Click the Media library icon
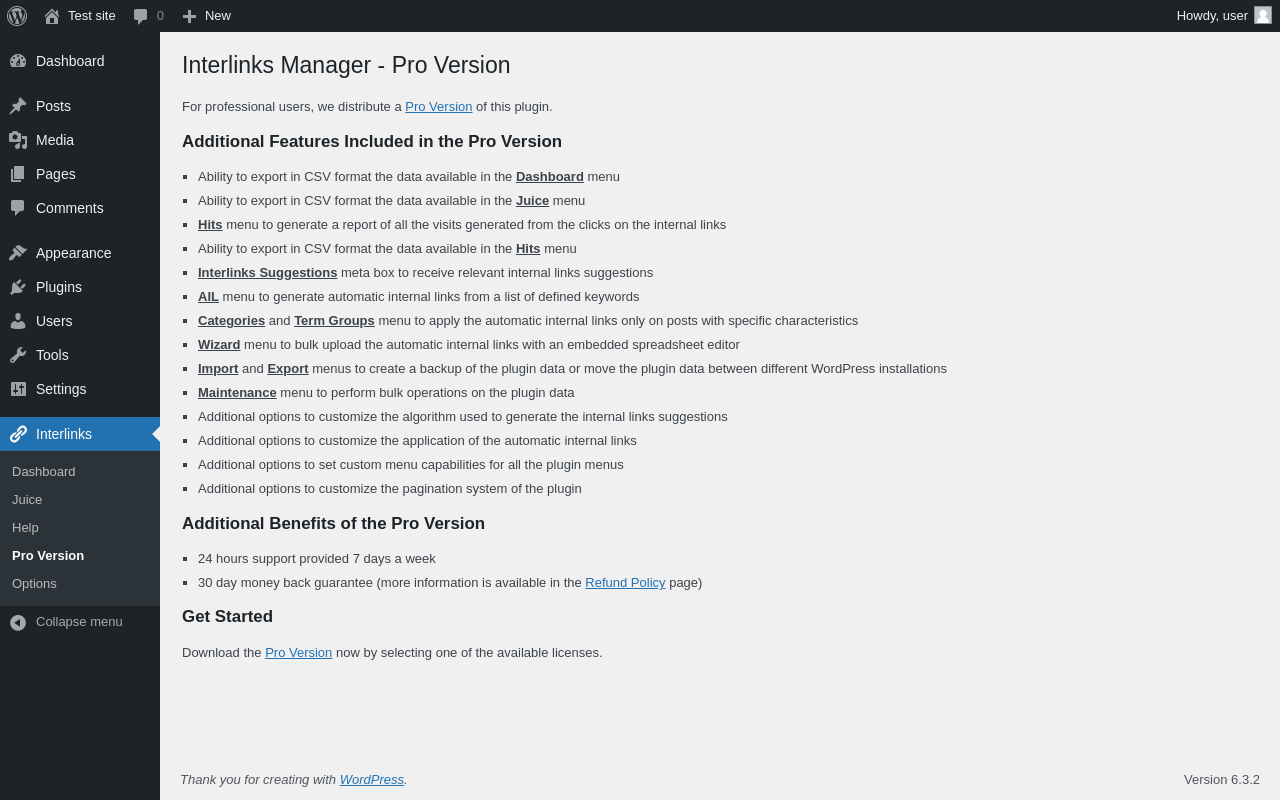Screen dimensions: 1280x800 tap(18, 140)
